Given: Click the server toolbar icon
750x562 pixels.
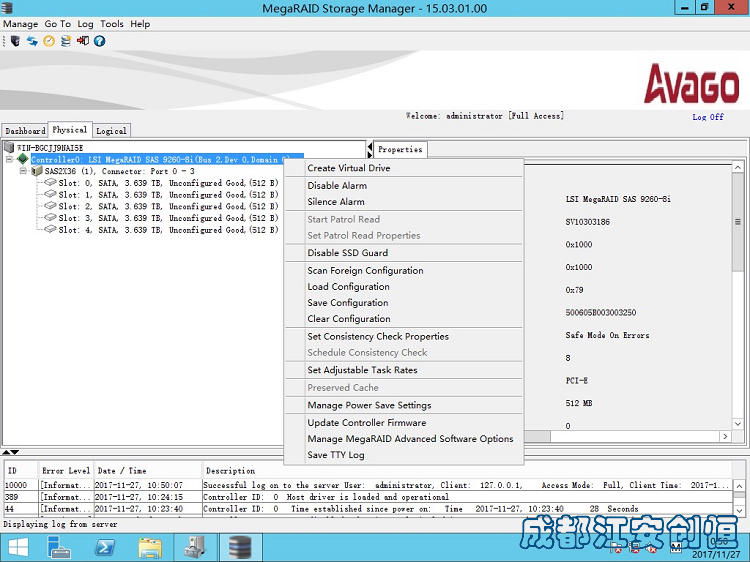Looking at the screenshot, I should [15, 41].
